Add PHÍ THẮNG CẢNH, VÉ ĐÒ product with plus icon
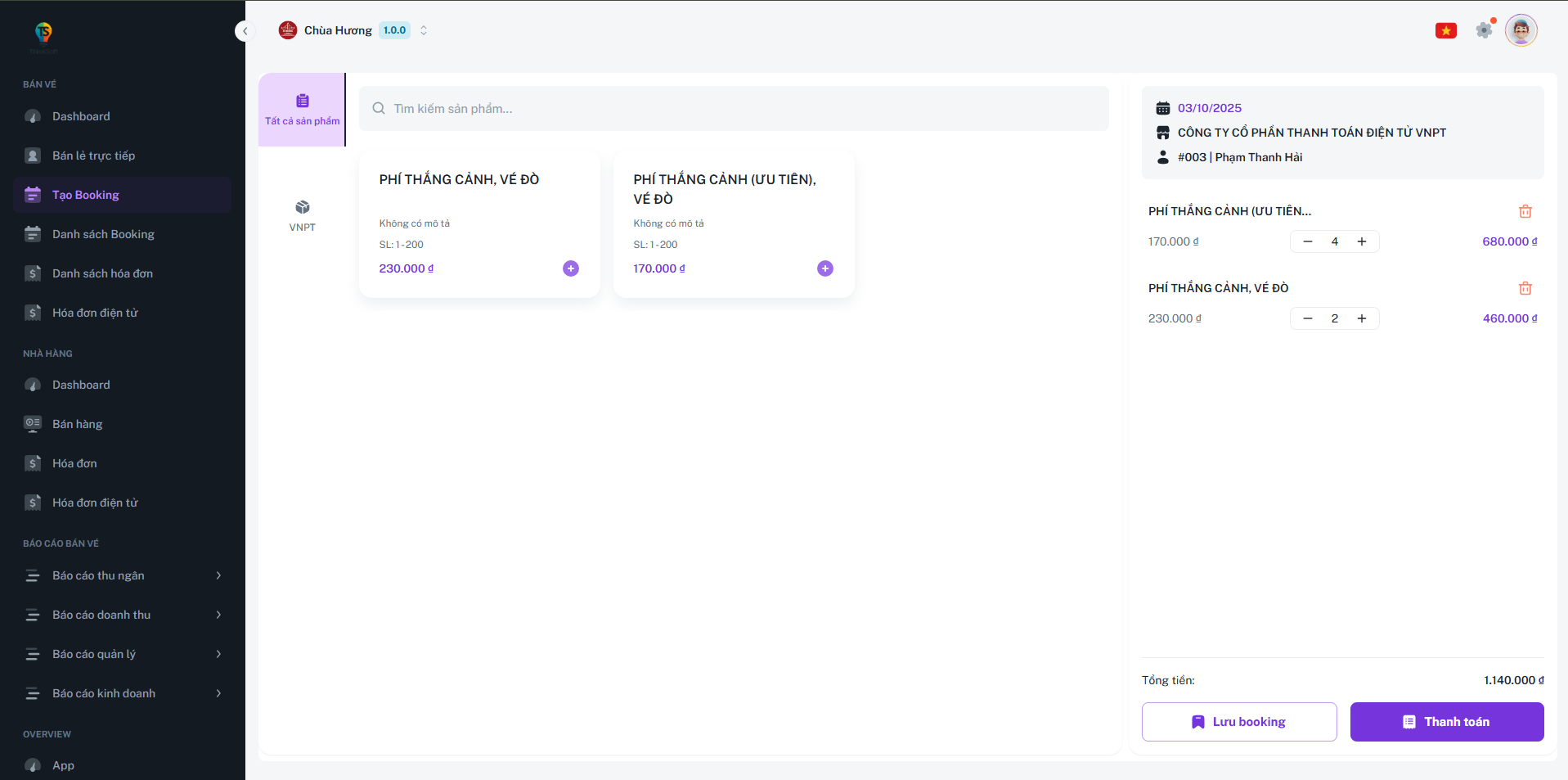1568x780 pixels. 571,268
